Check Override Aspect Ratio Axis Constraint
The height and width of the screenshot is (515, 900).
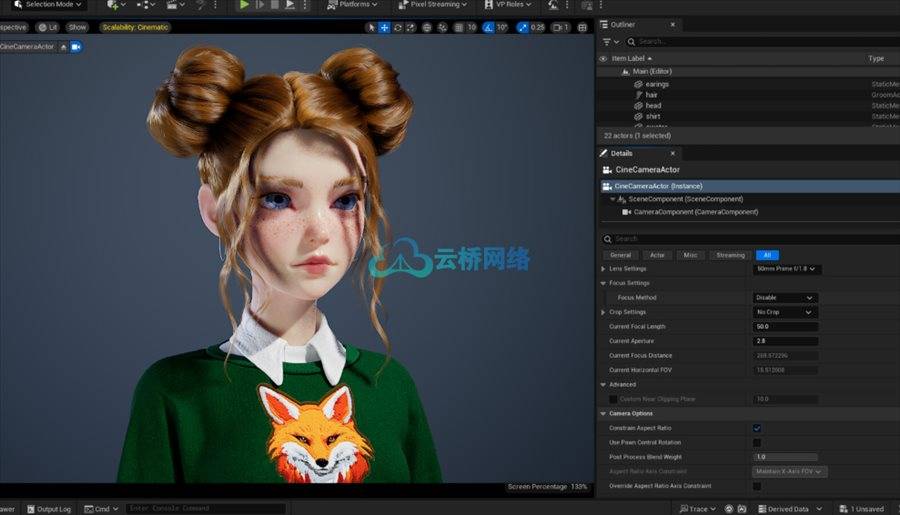coord(757,486)
